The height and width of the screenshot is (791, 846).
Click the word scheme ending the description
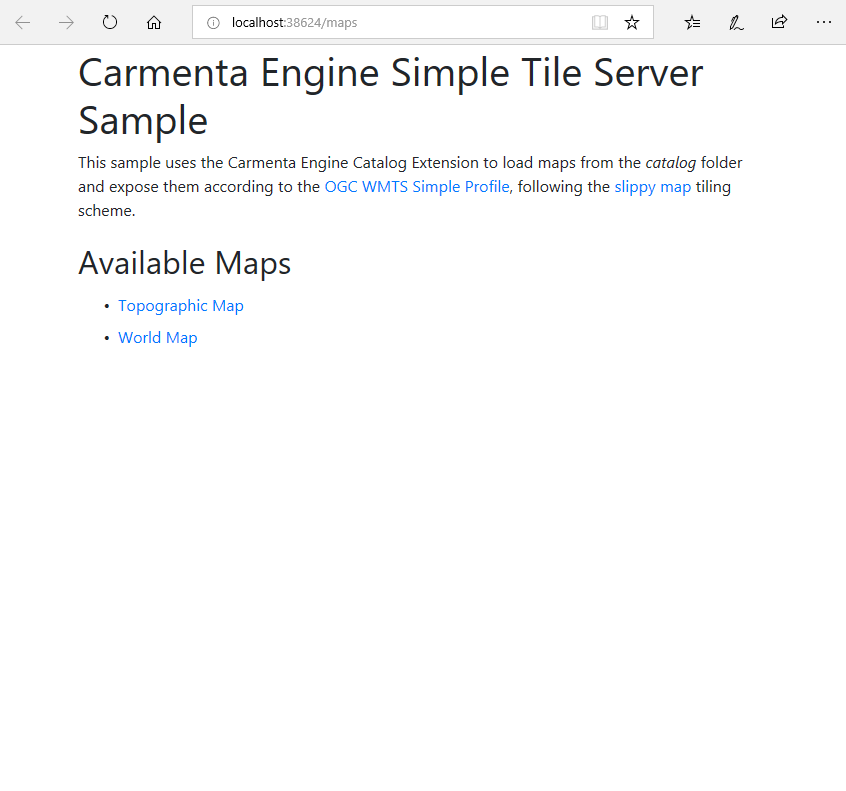click(106, 211)
